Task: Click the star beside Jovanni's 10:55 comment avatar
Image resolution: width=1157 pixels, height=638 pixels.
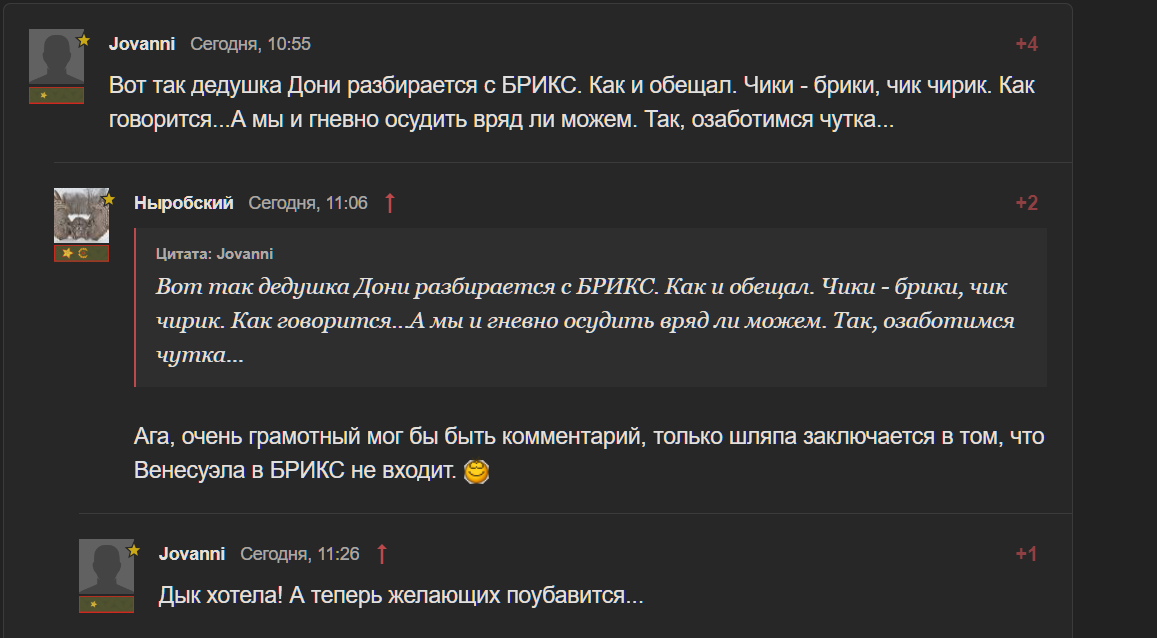Action: click(x=84, y=41)
